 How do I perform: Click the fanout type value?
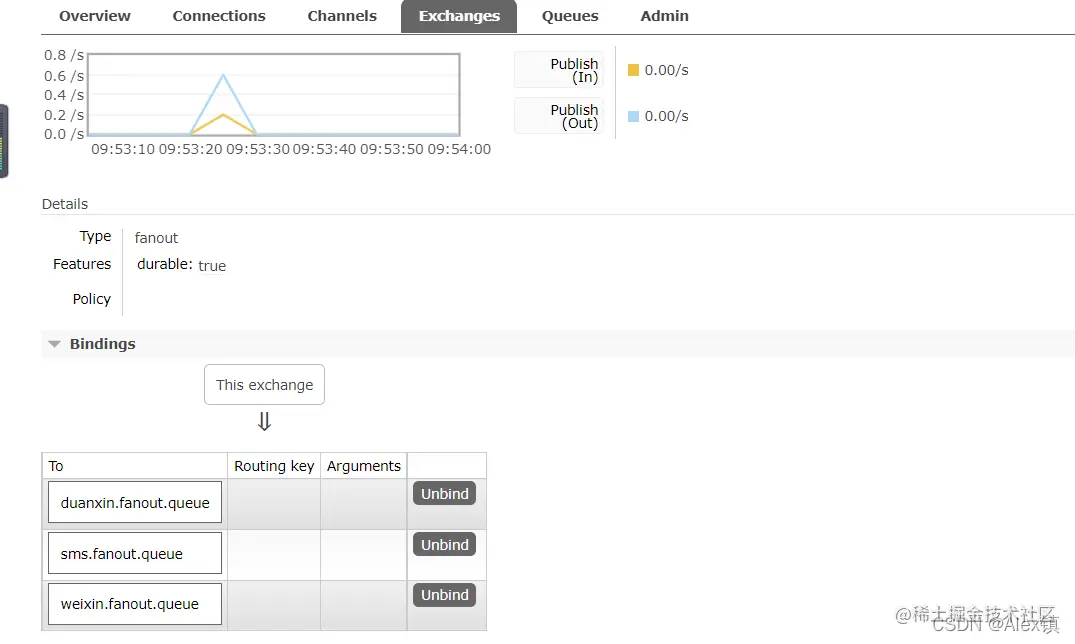[156, 238]
